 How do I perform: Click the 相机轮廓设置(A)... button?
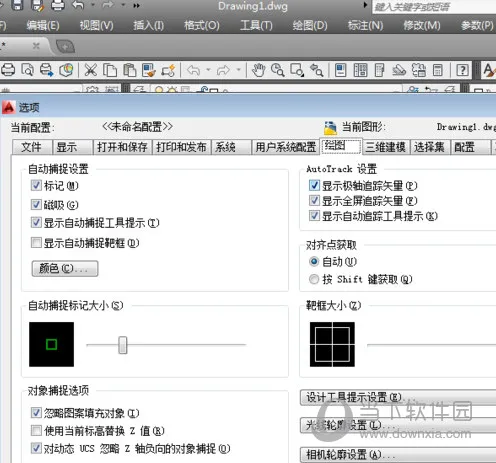click(x=398, y=454)
